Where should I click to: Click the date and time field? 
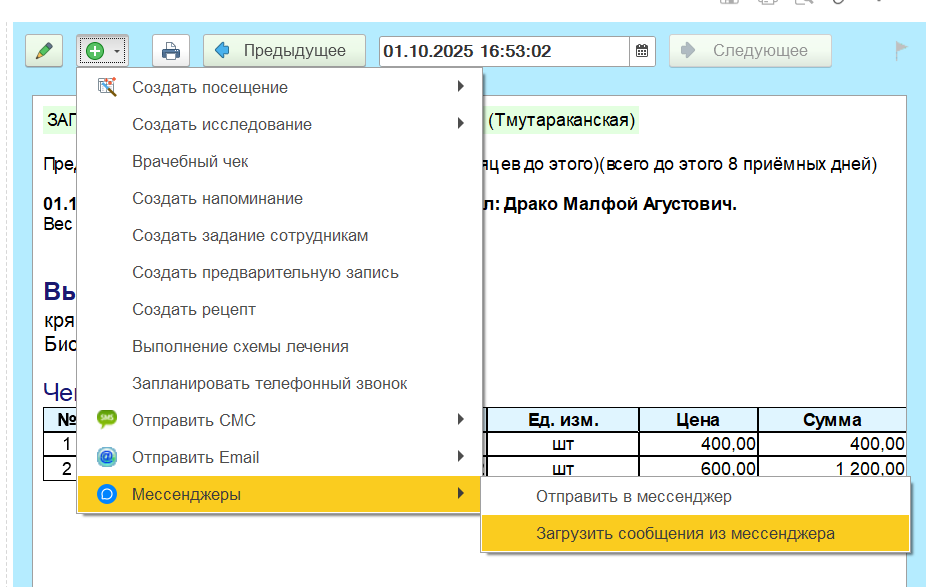(x=504, y=51)
